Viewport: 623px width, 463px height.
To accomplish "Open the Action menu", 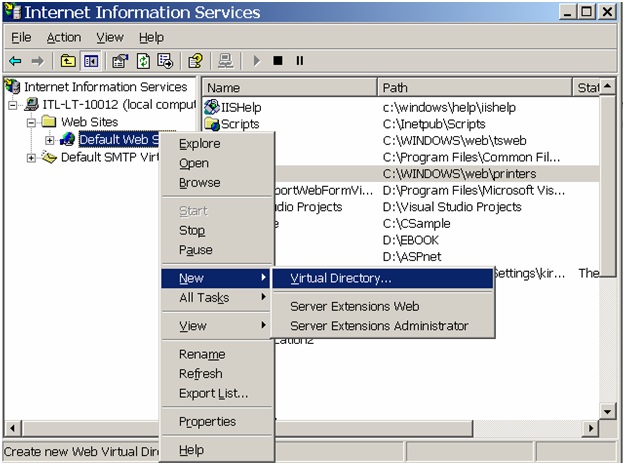I will [x=64, y=38].
